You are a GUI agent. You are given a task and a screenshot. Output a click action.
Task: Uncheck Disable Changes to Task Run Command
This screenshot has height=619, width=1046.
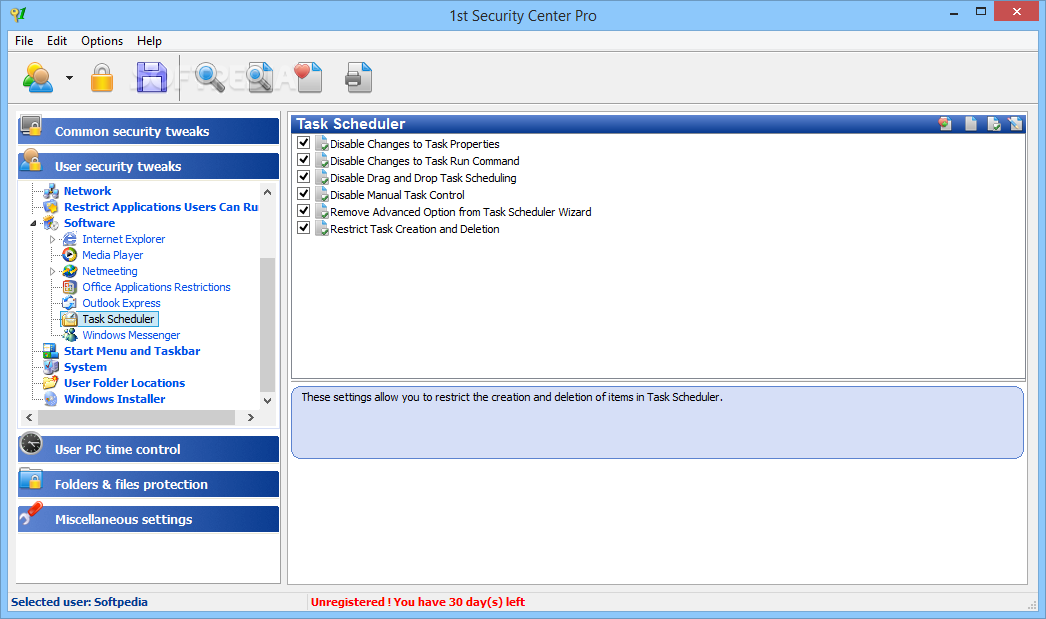tap(304, 160)
